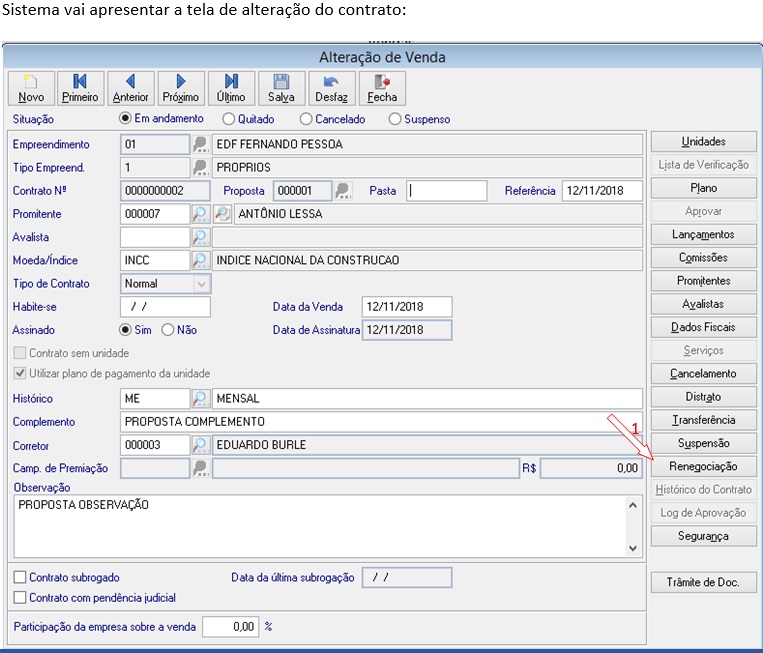Screen dimensions: 763x653
Task: Click the Data da Venda field
Action: click(x=407, y=307)
